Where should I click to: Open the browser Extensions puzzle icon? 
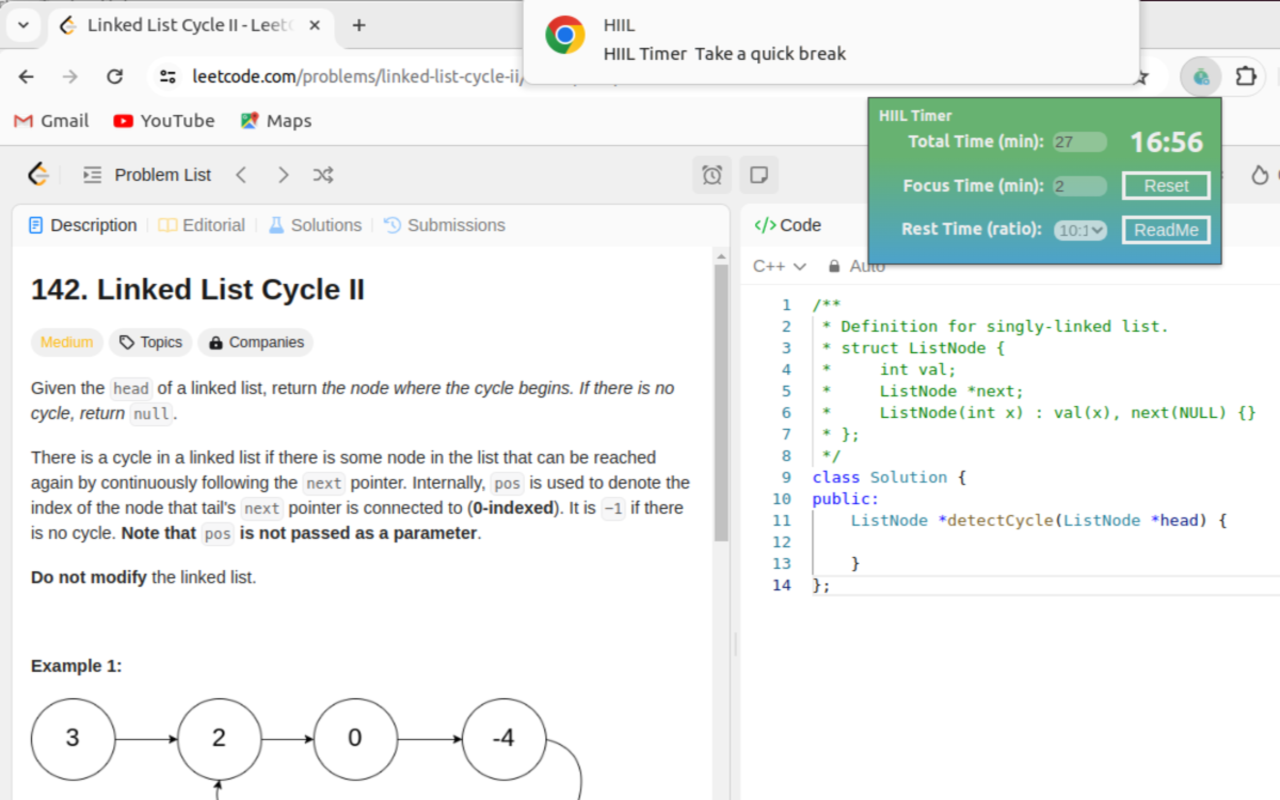(1245, 76)
